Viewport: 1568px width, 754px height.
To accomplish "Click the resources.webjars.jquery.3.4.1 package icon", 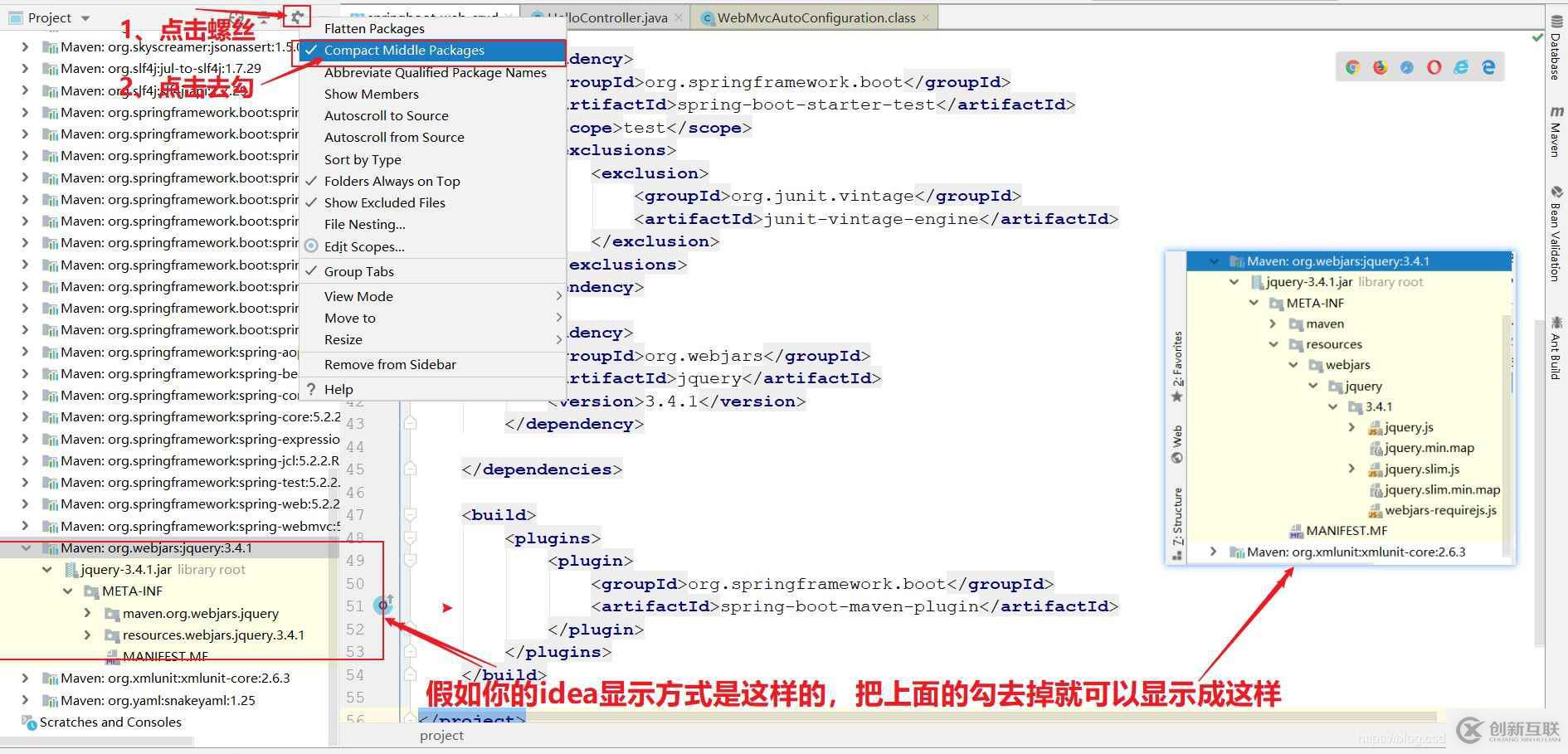I will click(x=112, y=635).
